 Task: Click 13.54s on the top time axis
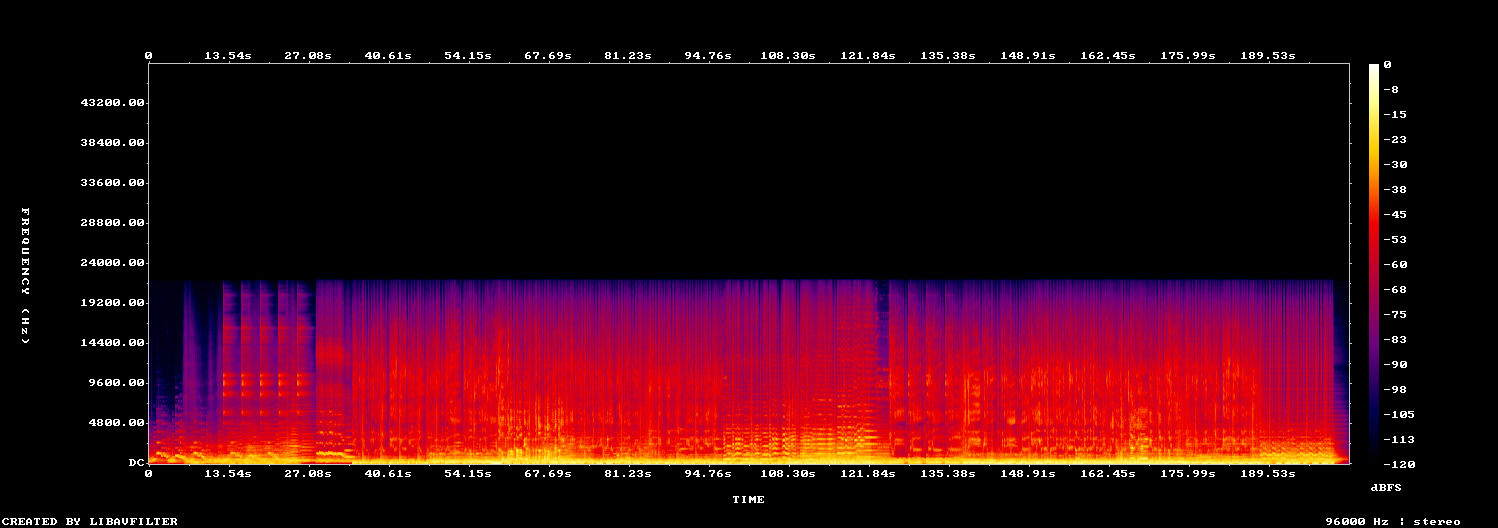pyautogui.click(x=228, y=56)
